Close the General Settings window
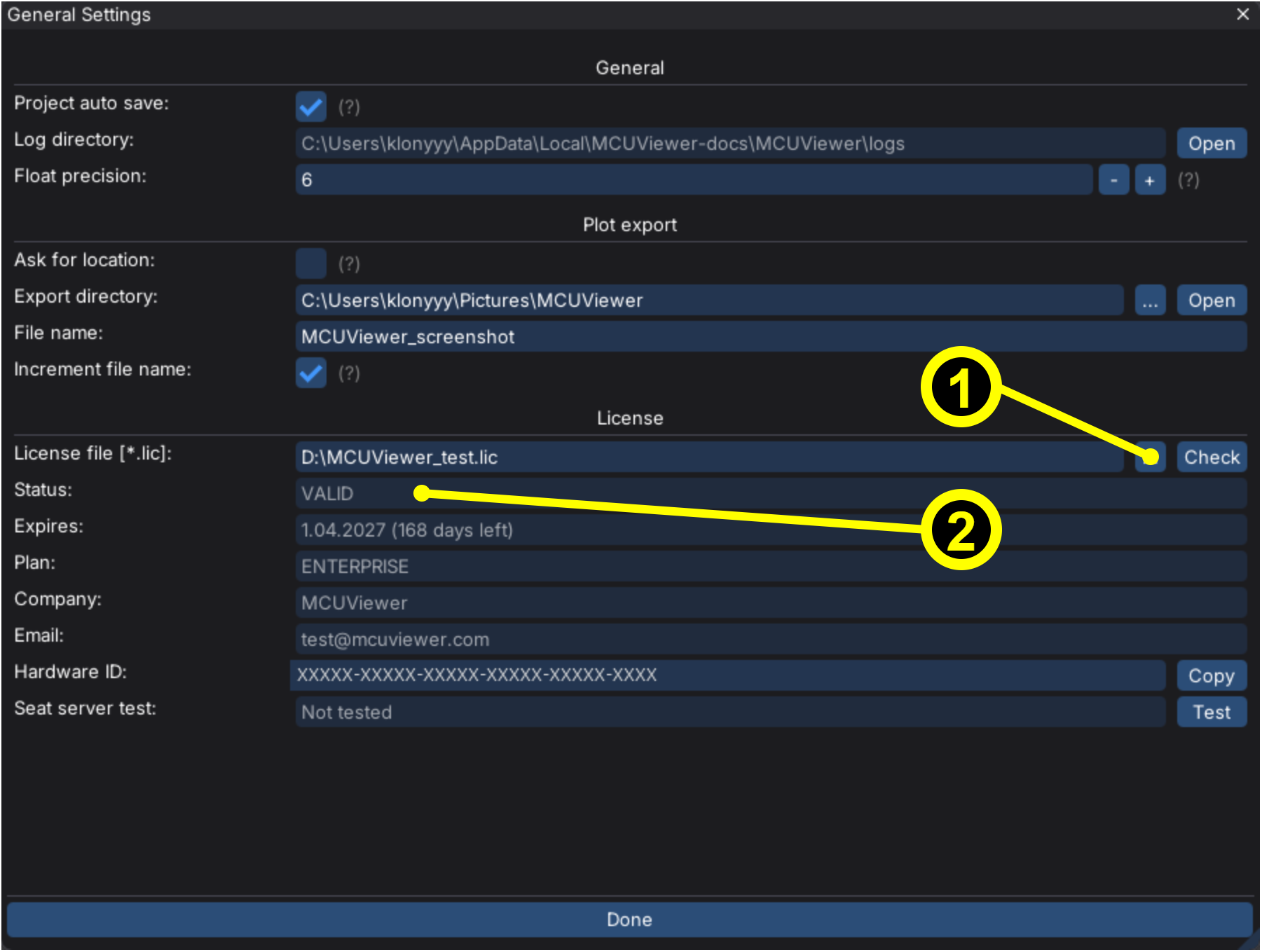 pos(1242,14)
